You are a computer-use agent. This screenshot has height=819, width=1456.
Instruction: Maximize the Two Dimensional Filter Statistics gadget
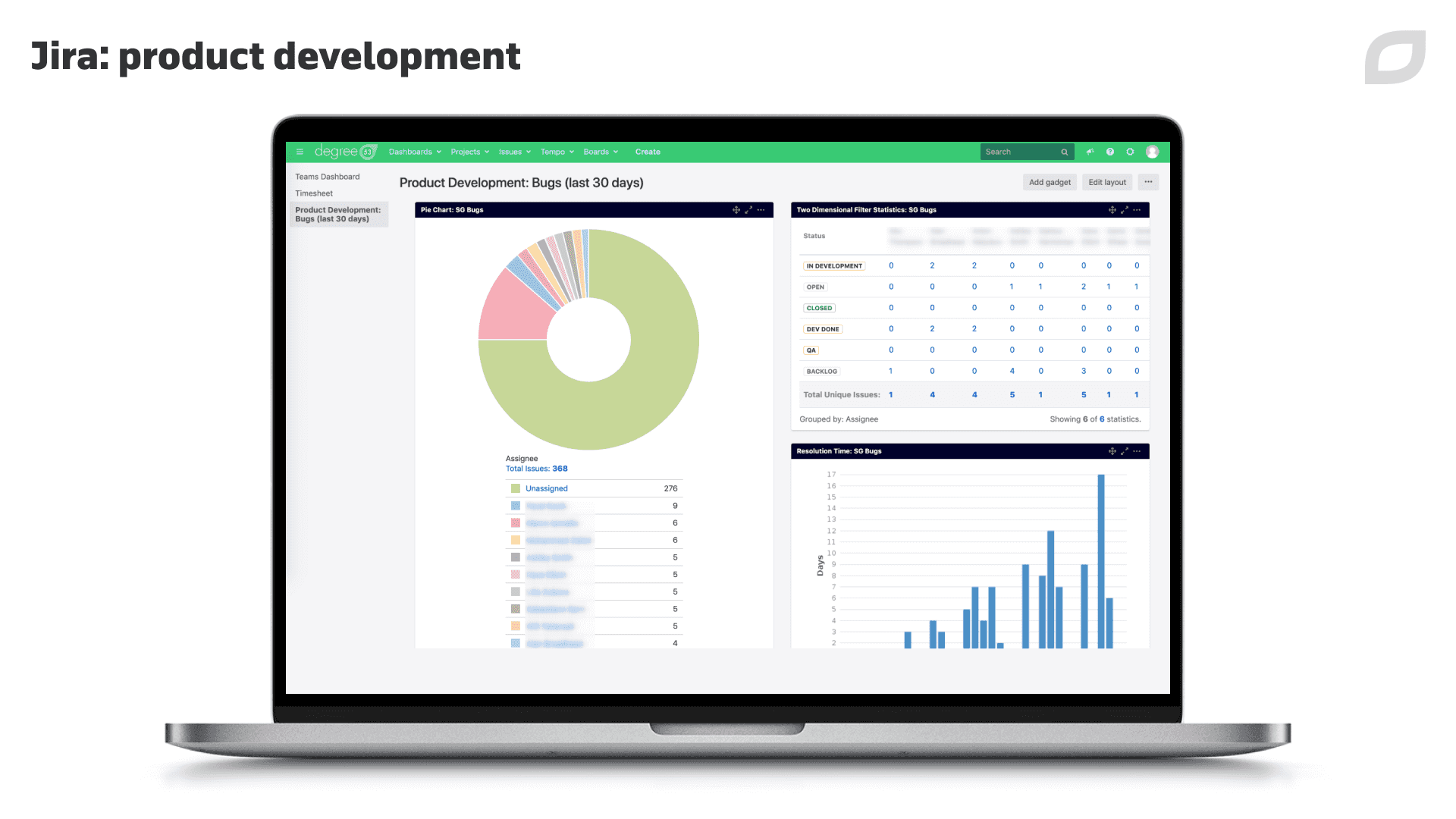coord(1125,210)
